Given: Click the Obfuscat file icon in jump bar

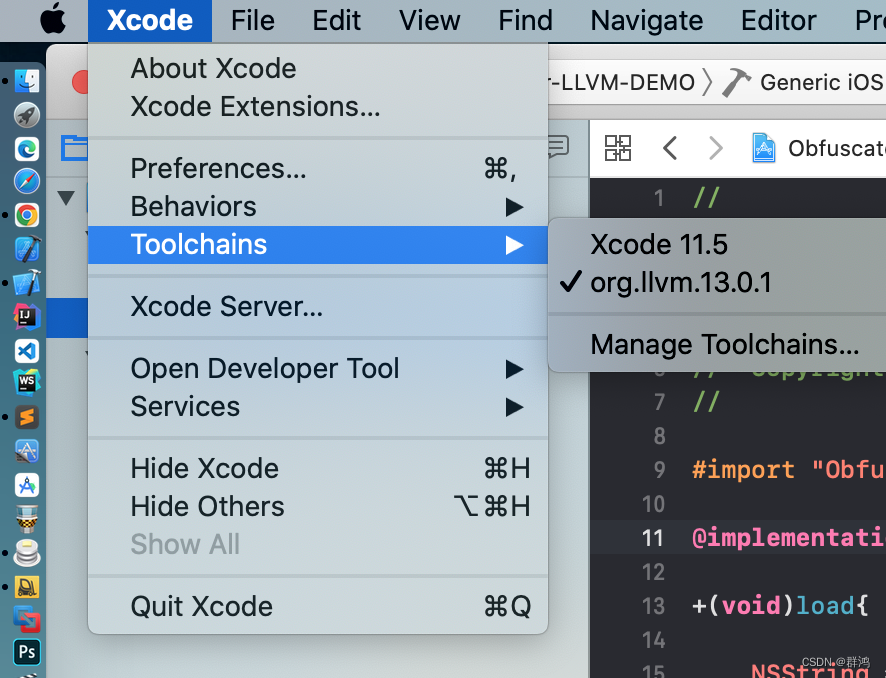Looking at the screenshot, I should point(763,148).
